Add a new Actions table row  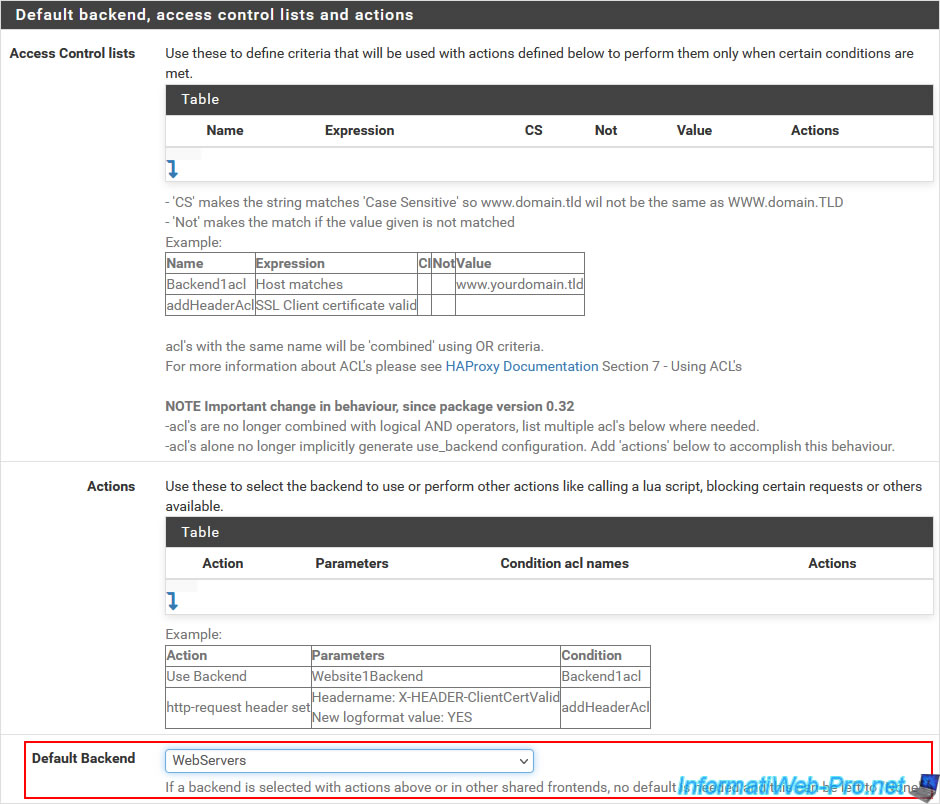click(x=173, y=601)
